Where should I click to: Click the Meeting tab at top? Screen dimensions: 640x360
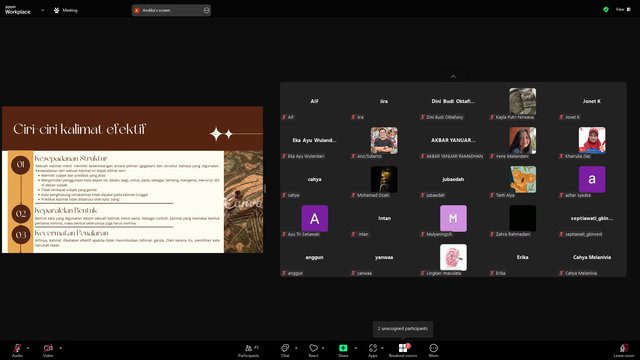tap(66, 10)
